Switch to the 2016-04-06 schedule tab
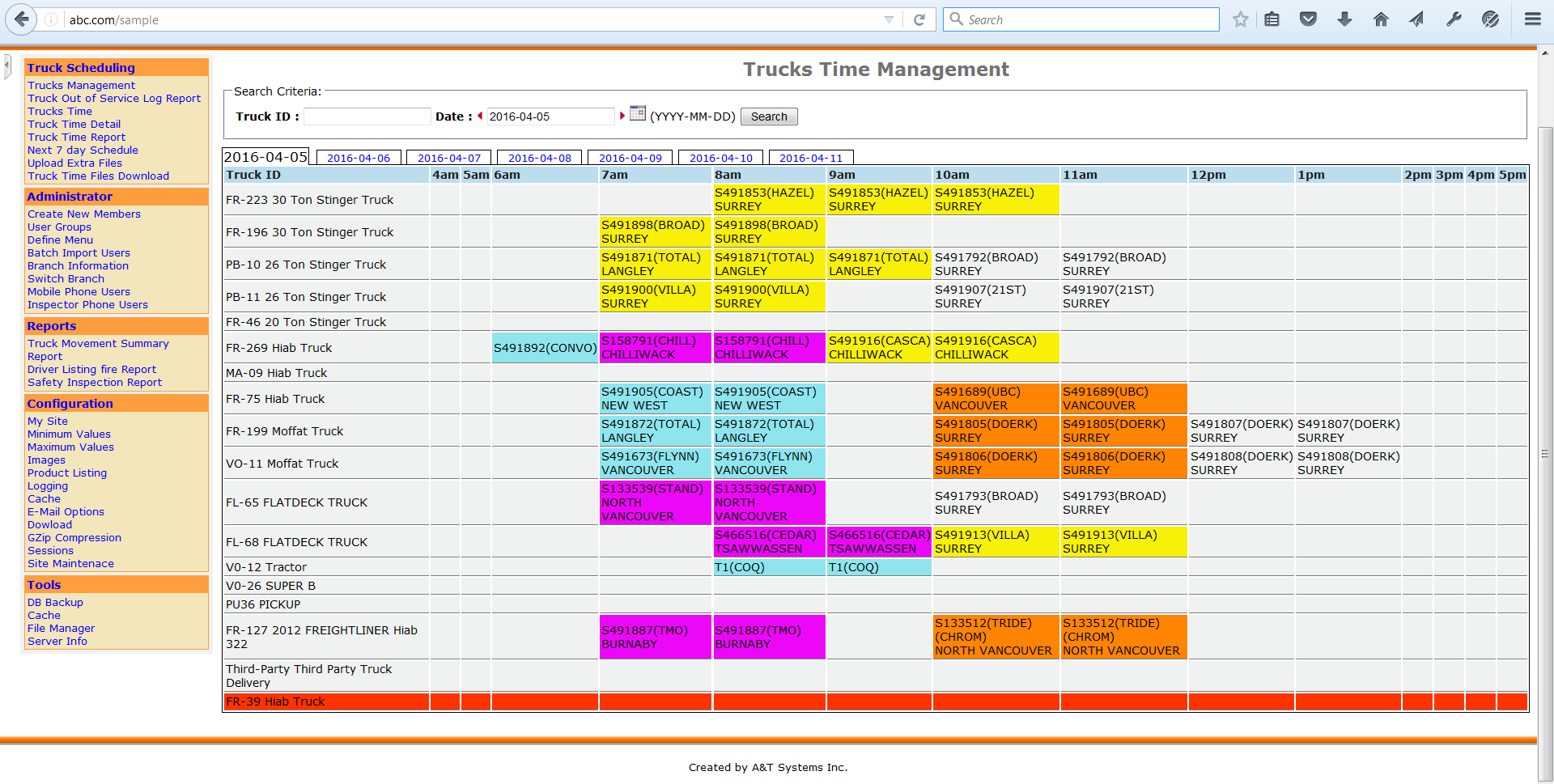Screen dimensions: 1554x784 click(x=359, y=157)
